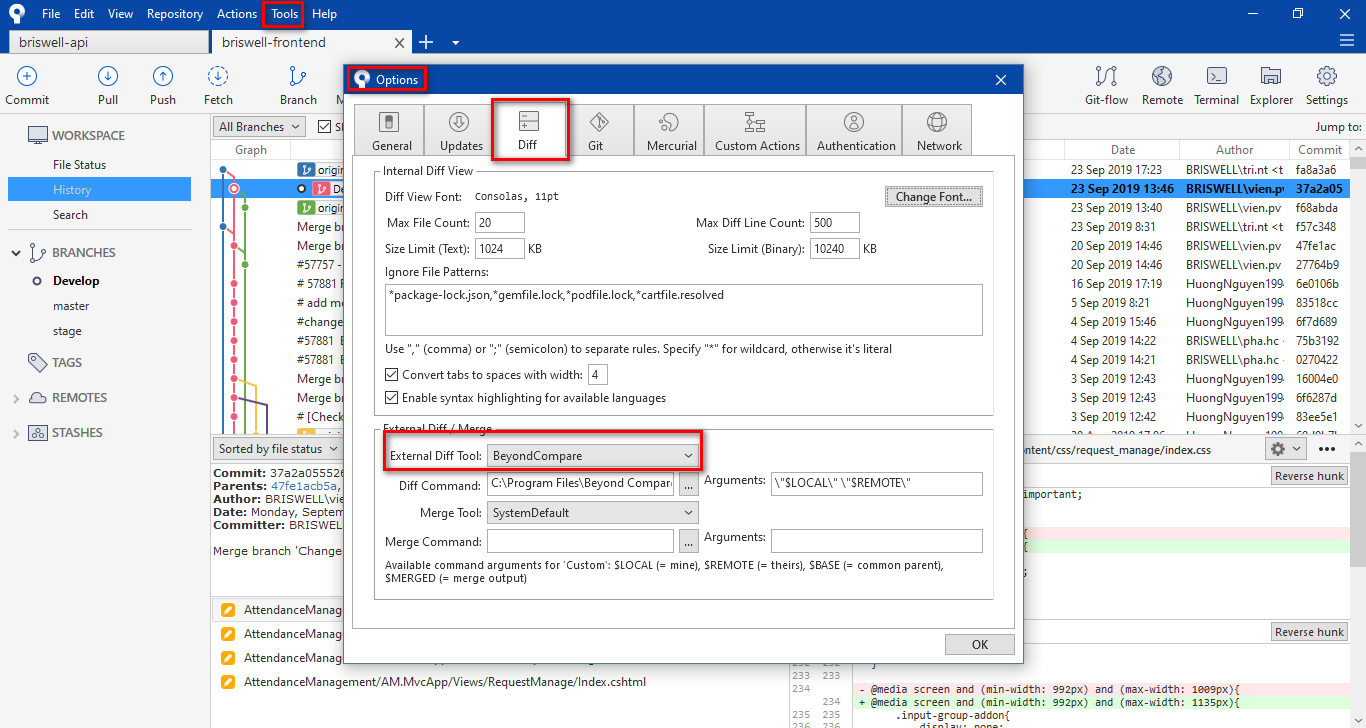Click the Change Font button
This screenshot has width=1366, height=728.
[x=933, y=197]
